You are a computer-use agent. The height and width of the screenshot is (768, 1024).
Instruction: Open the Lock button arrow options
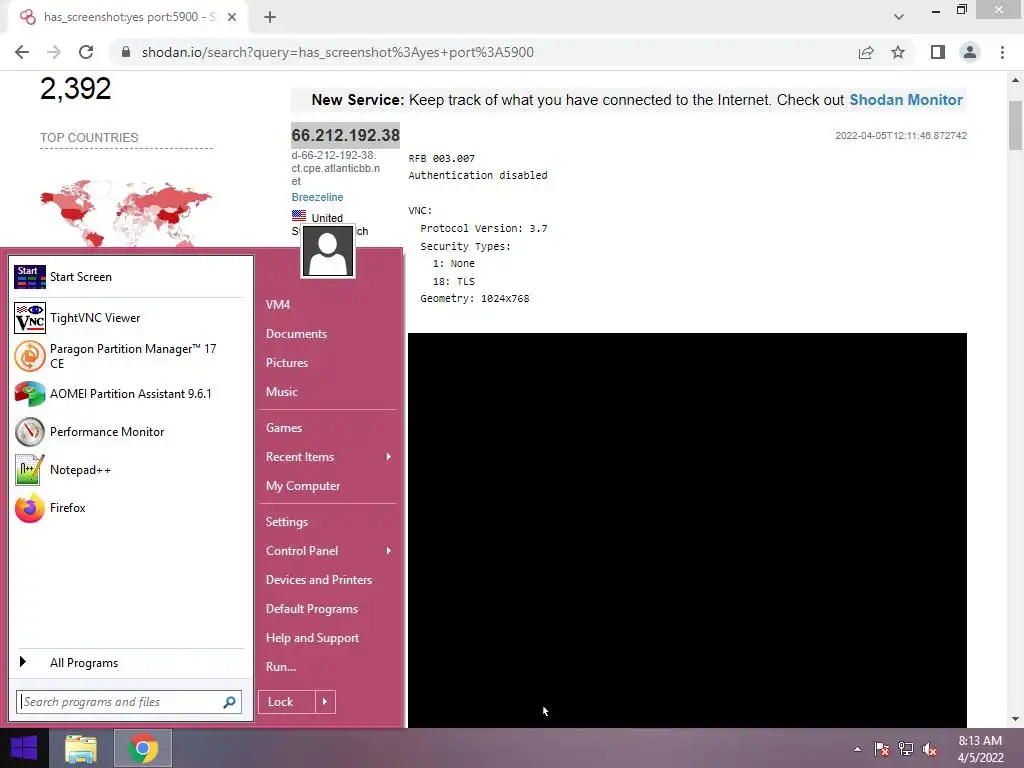pos(325,702)
